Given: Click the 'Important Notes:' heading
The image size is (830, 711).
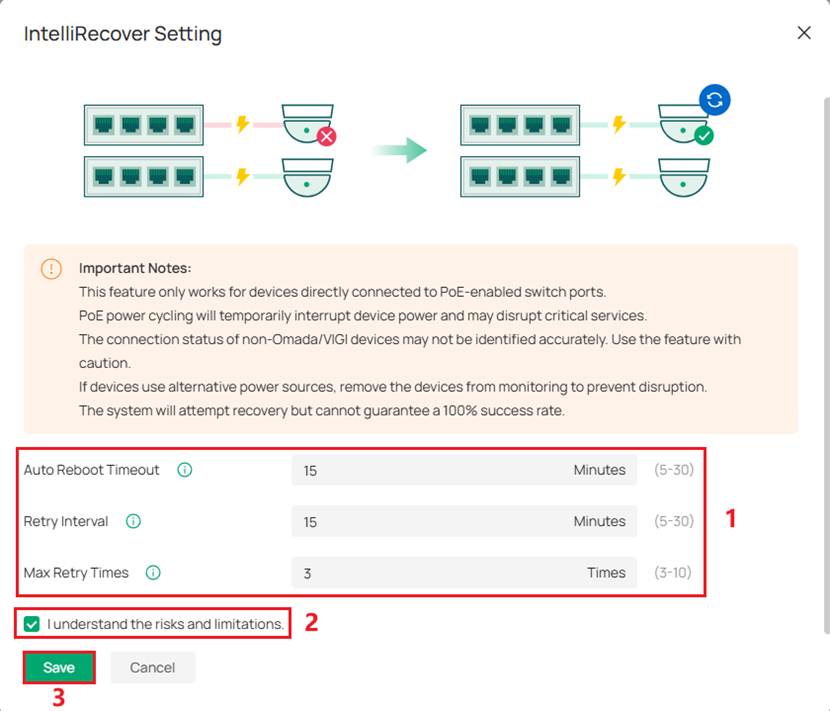Looking at the screenshot, I should click(135, 268).
